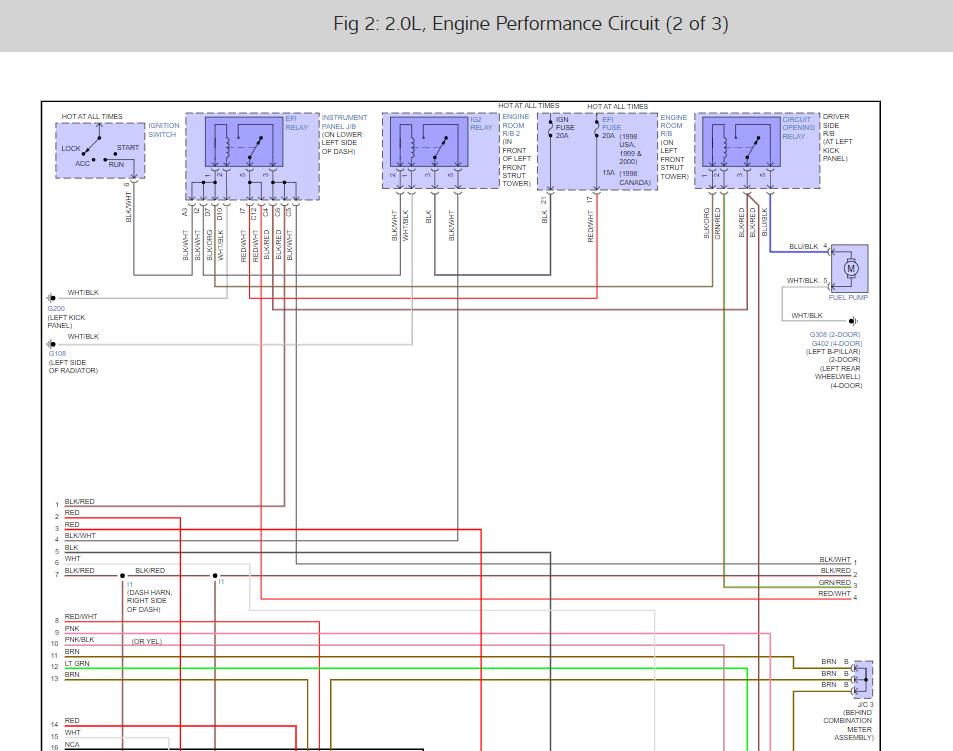The image size is (953, 751).
Task: Click the FUEL PUMP label
Action: coord(846,298)
